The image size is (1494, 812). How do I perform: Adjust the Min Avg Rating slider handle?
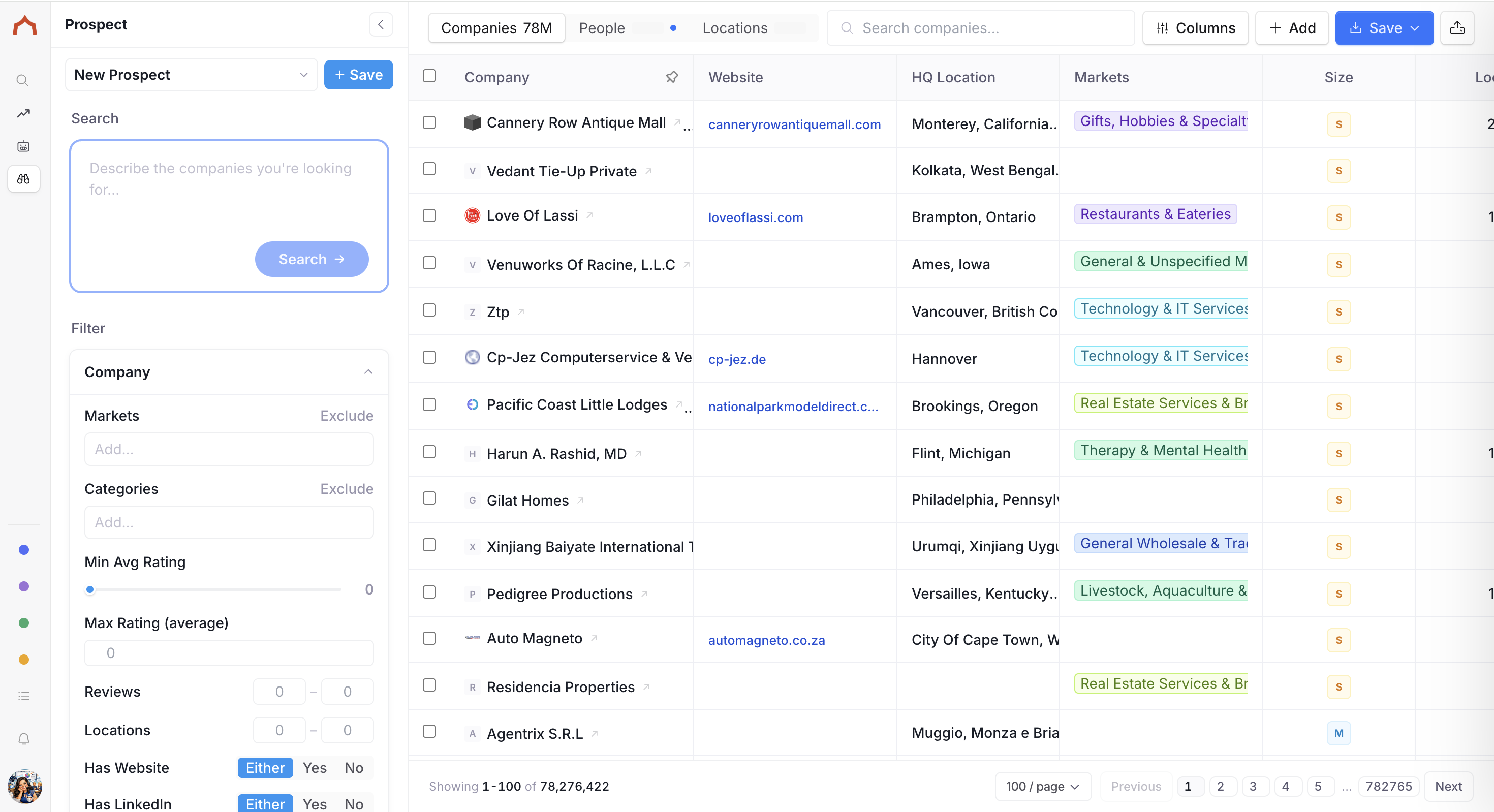90,590
